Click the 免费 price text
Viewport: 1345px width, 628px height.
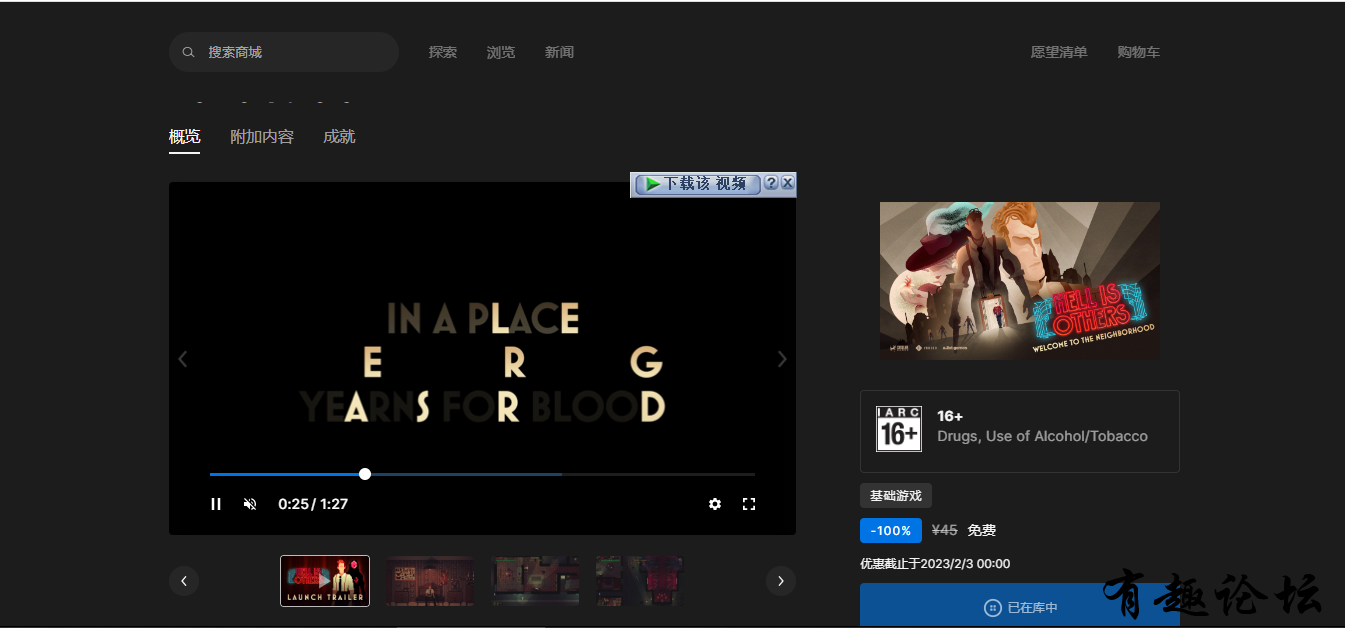982,531
